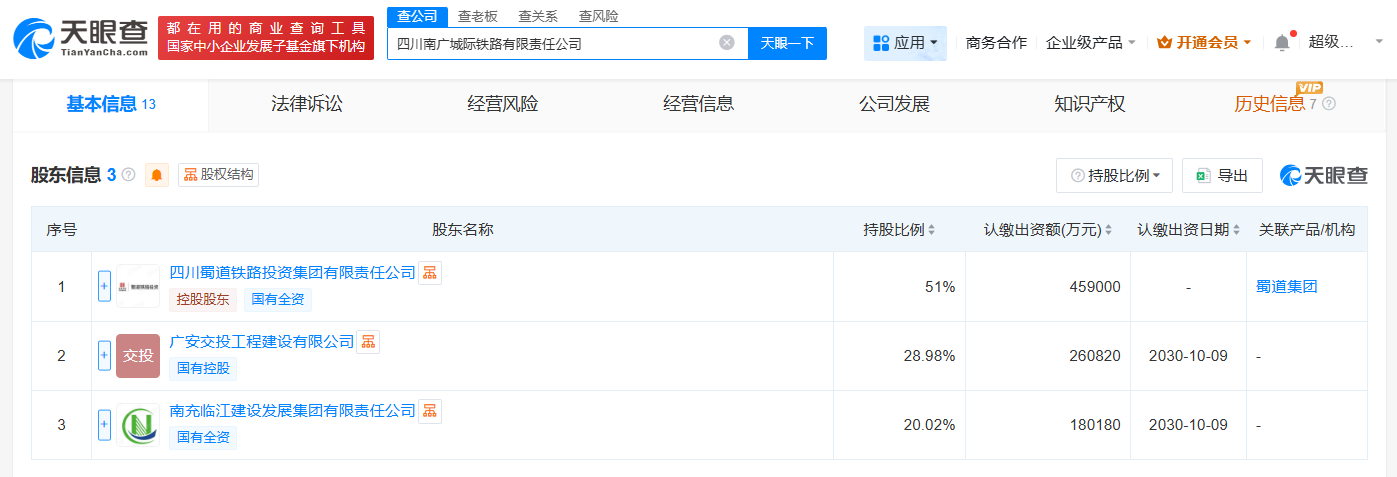Click the 2030-10-09 date for 广安交投
1397x477 pixels.
click(1188, 356)
